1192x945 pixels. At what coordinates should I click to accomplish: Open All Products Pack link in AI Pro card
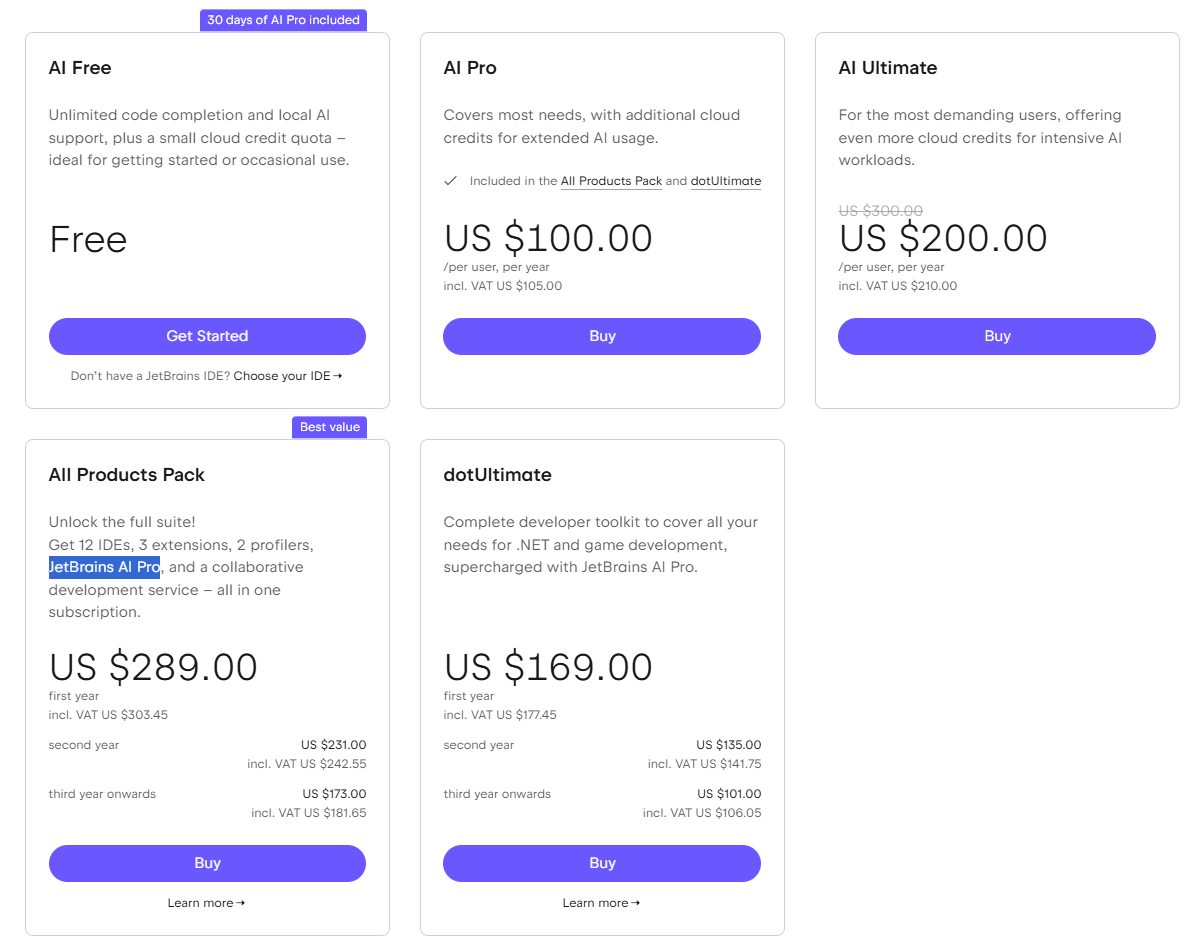611,181
